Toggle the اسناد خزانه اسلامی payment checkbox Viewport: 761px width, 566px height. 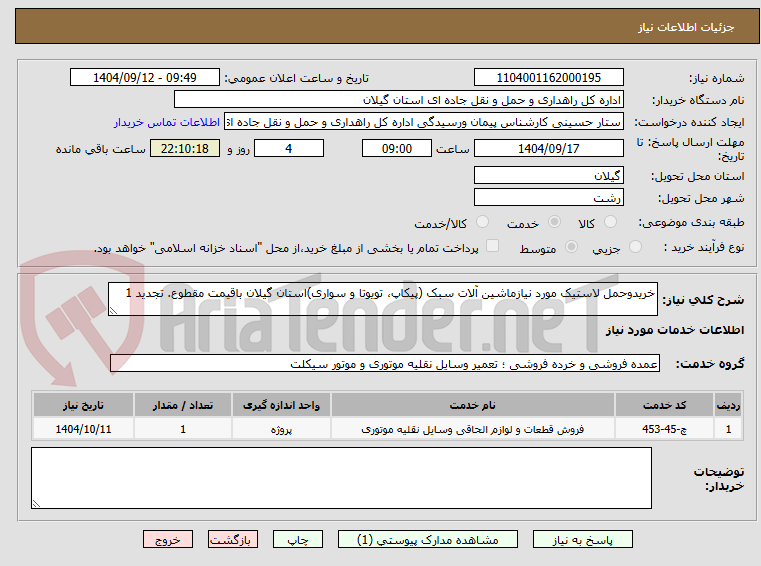click(x=492, y=246)
